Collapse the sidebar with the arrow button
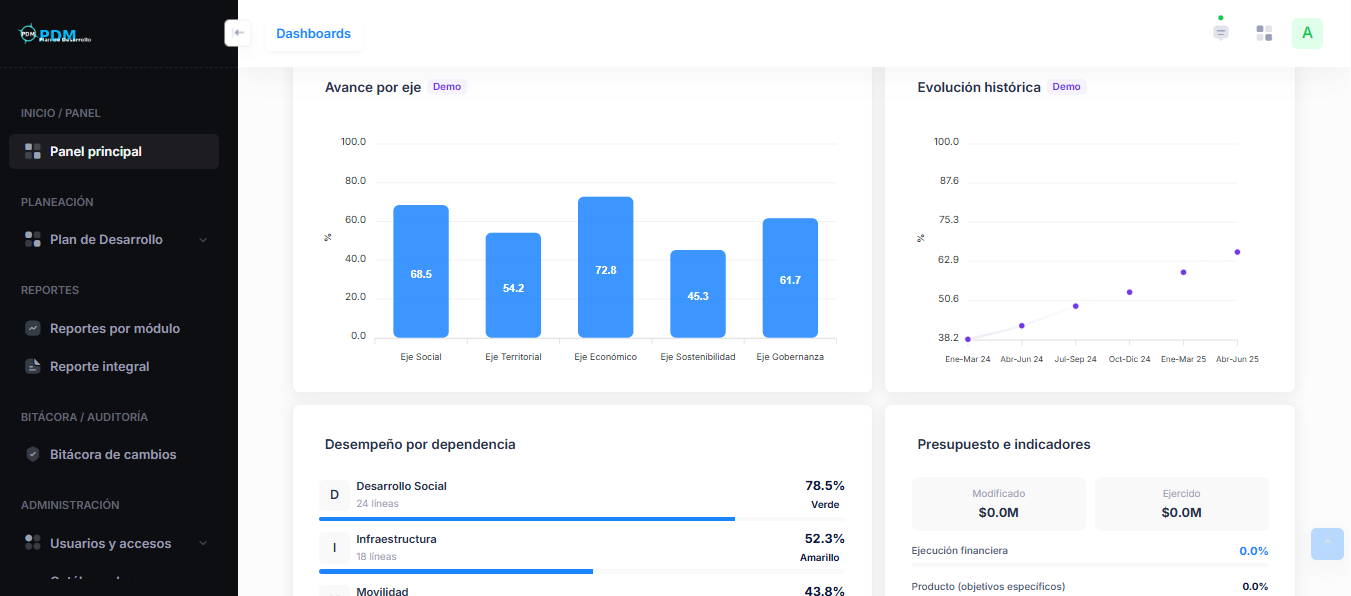This screenshot has height=596, width=1351. [x=238, y=33]
